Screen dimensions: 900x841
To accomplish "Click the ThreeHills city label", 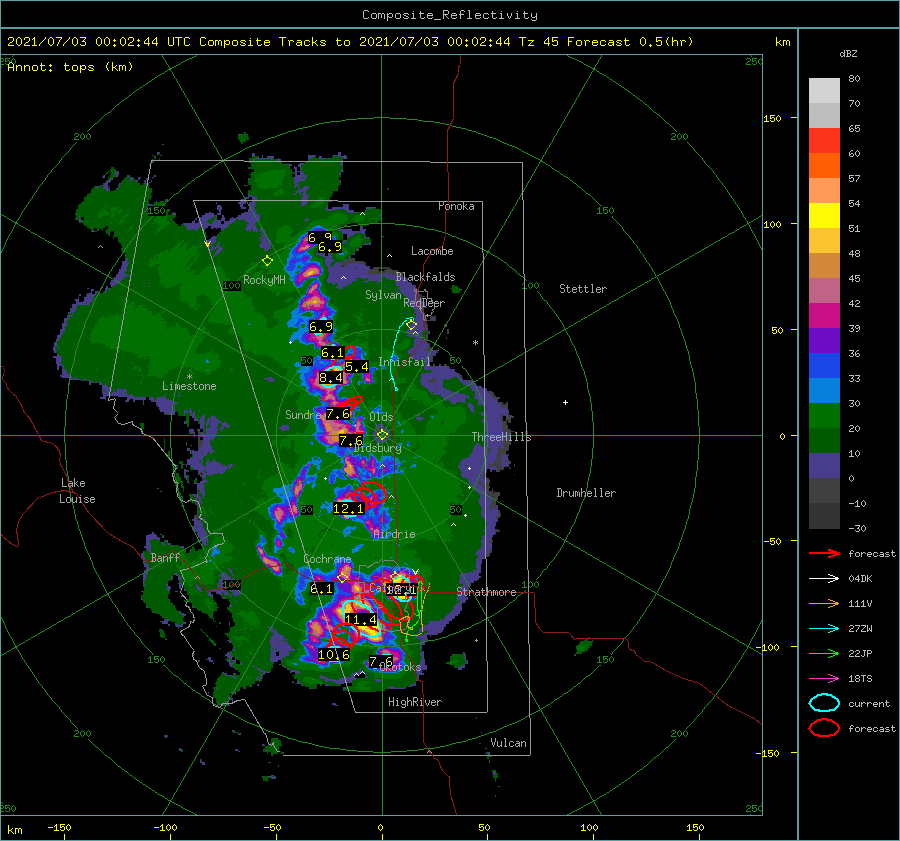I will point(502,437).
